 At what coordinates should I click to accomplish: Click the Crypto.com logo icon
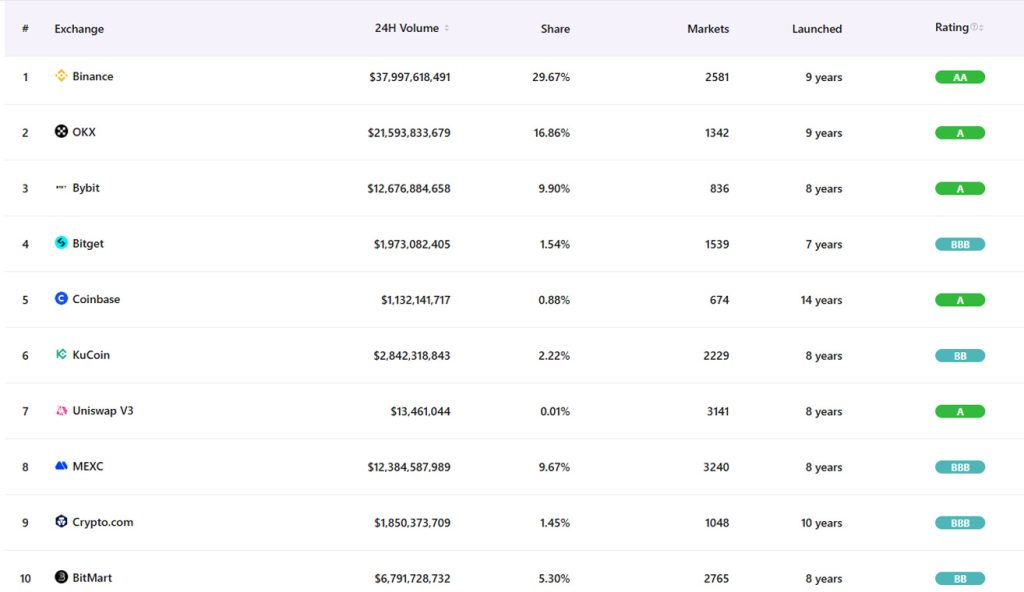tap(61, 521)
